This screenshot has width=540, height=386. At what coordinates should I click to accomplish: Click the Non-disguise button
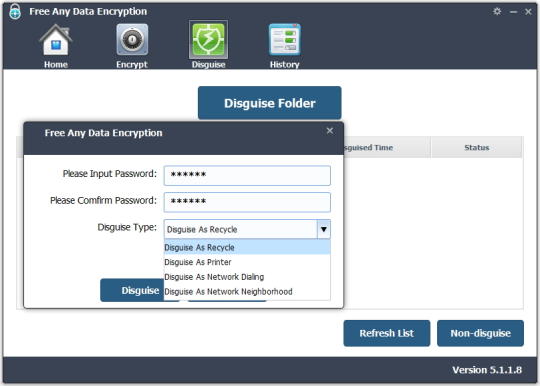tap(480, 333)
